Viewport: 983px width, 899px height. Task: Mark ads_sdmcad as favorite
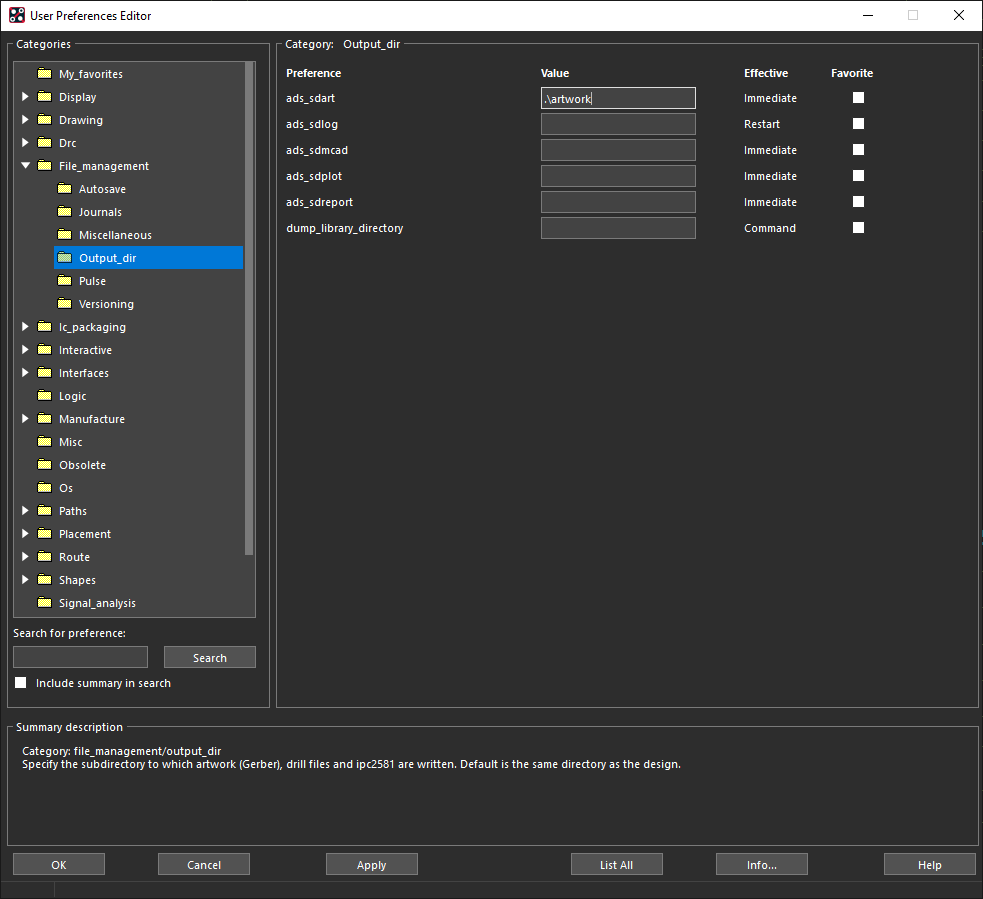coord(858,149)
